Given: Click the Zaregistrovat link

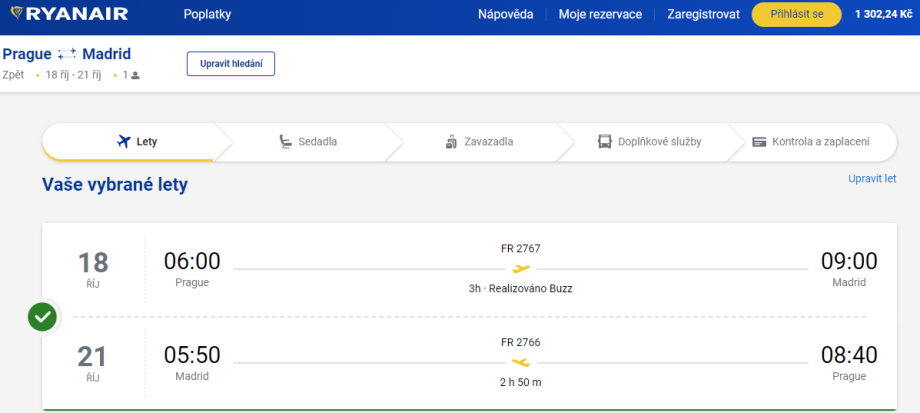Looking at the screenshot, I should coord(703,15).
